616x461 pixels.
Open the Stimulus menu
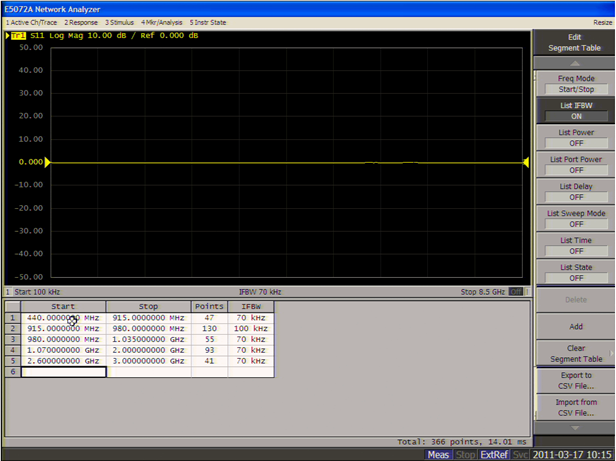pos(119,22)
